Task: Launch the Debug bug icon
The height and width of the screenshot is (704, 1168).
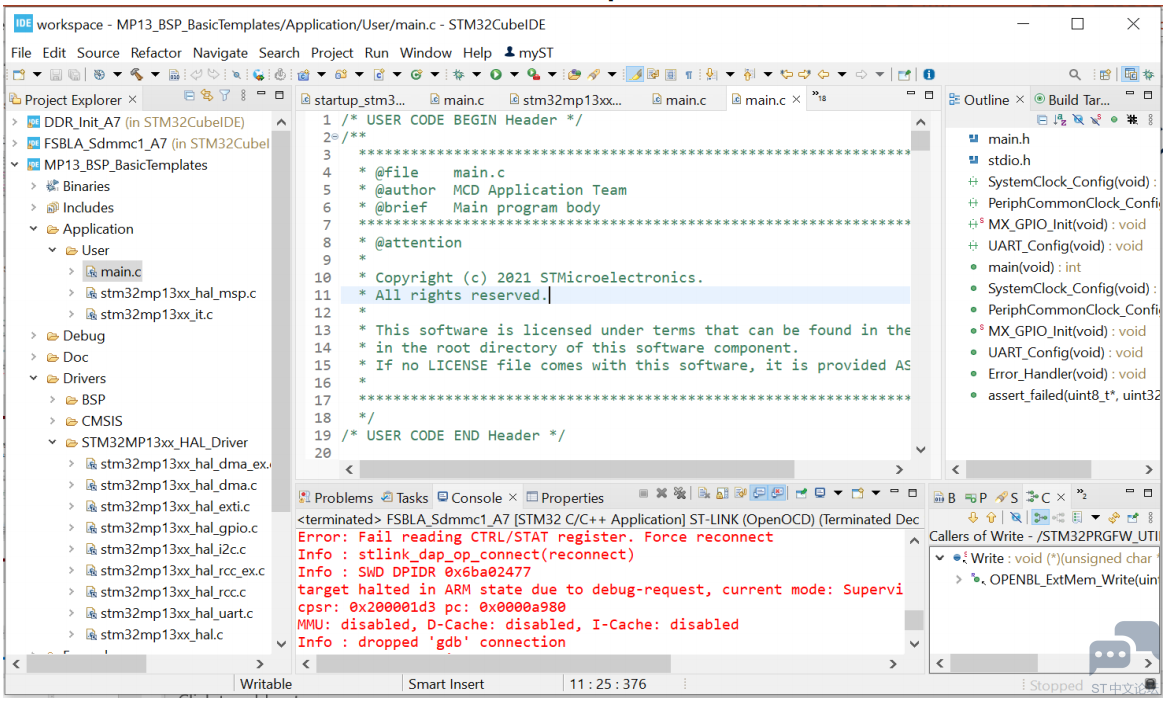Action: click(458, 74)
